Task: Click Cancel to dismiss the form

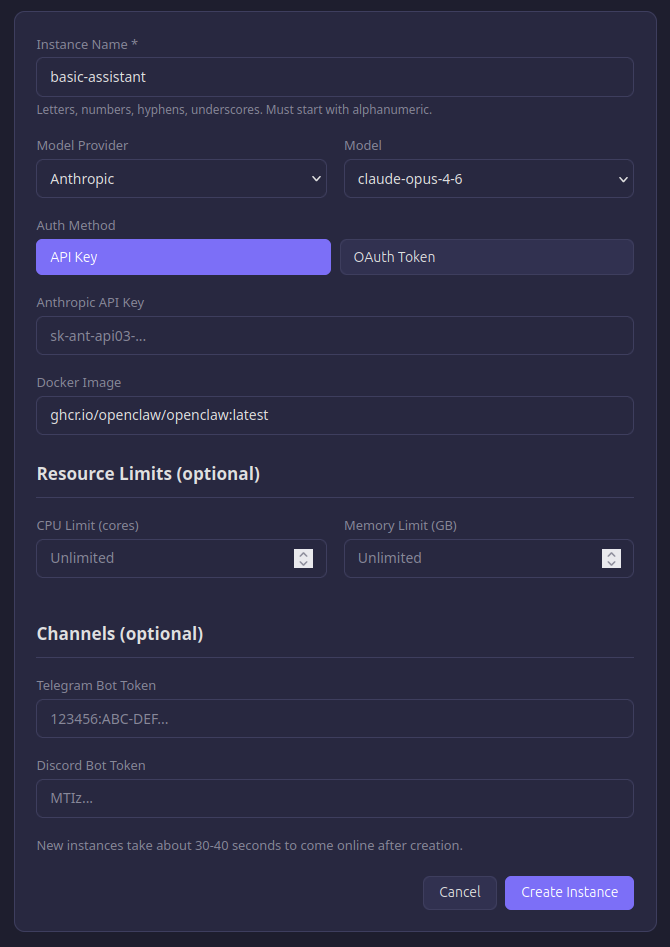Action: click(x=459, y=892)
